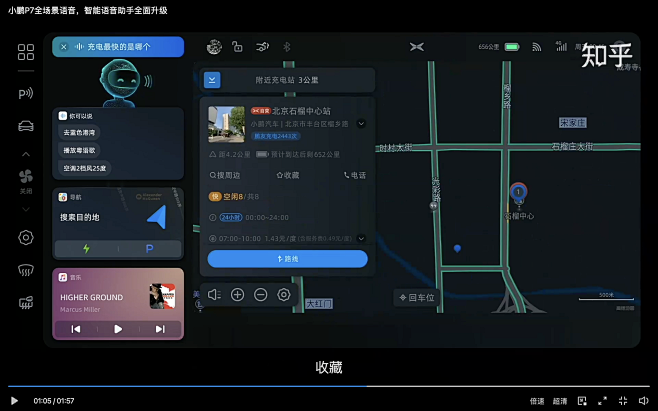Open the car controls icon in sidebar
The height and width of the screenshot is (411, 658).
[26, 126]
